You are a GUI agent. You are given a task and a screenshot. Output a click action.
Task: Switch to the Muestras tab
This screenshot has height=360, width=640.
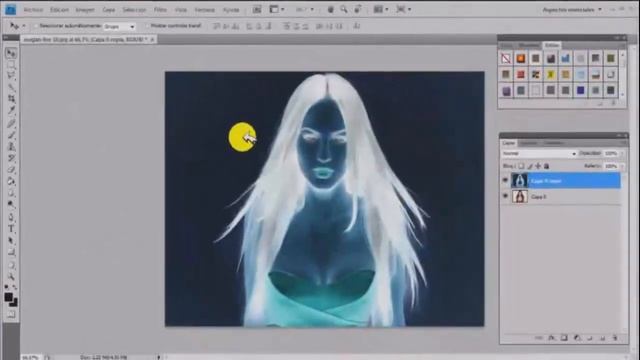pos(529,45)
